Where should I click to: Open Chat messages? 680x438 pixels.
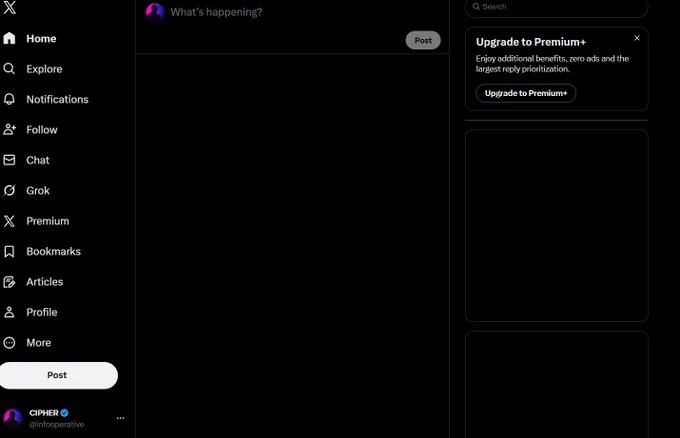[38, 160]
